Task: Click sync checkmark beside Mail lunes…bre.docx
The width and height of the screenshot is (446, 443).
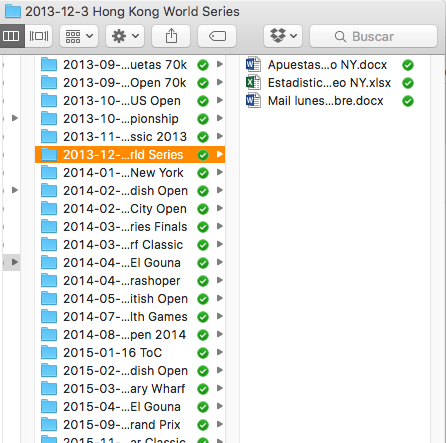Action: point(408,101)
